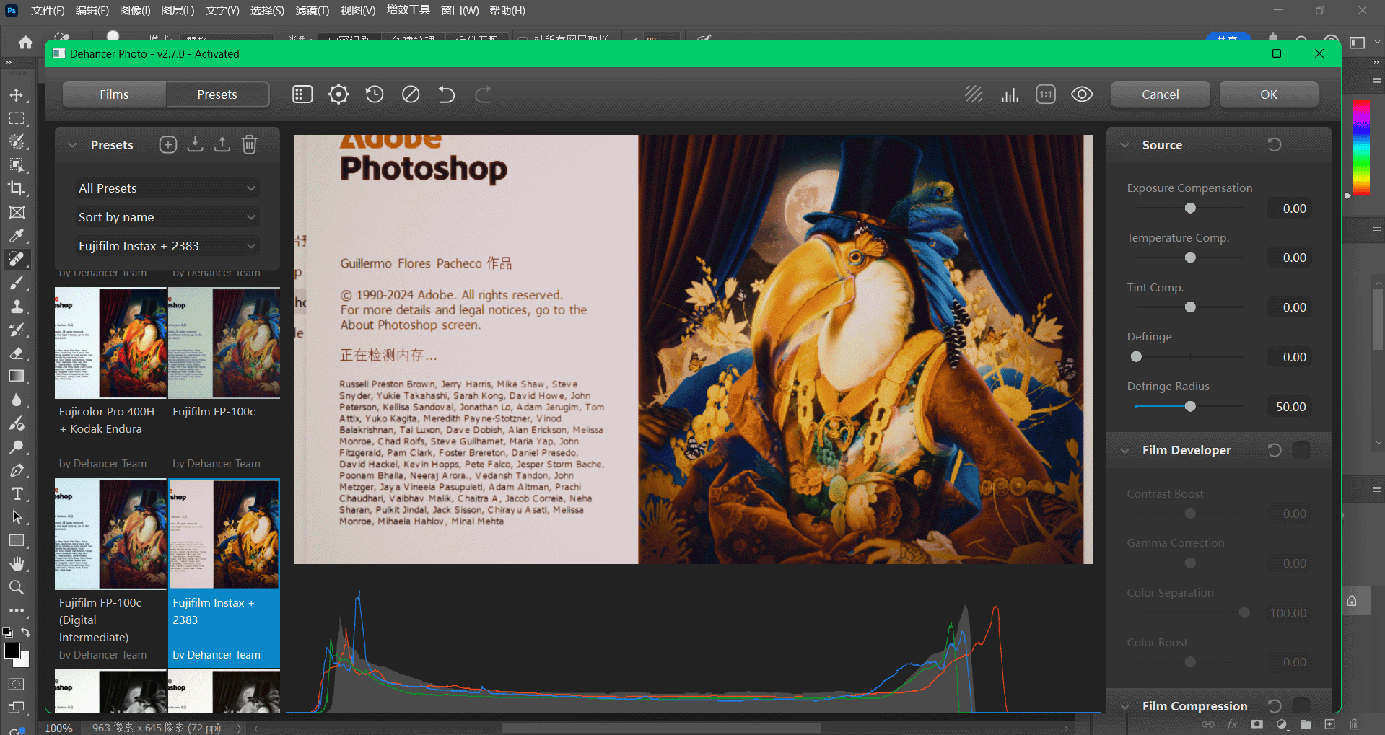
Task: Open the history clock icon
Action: point(374,94)
